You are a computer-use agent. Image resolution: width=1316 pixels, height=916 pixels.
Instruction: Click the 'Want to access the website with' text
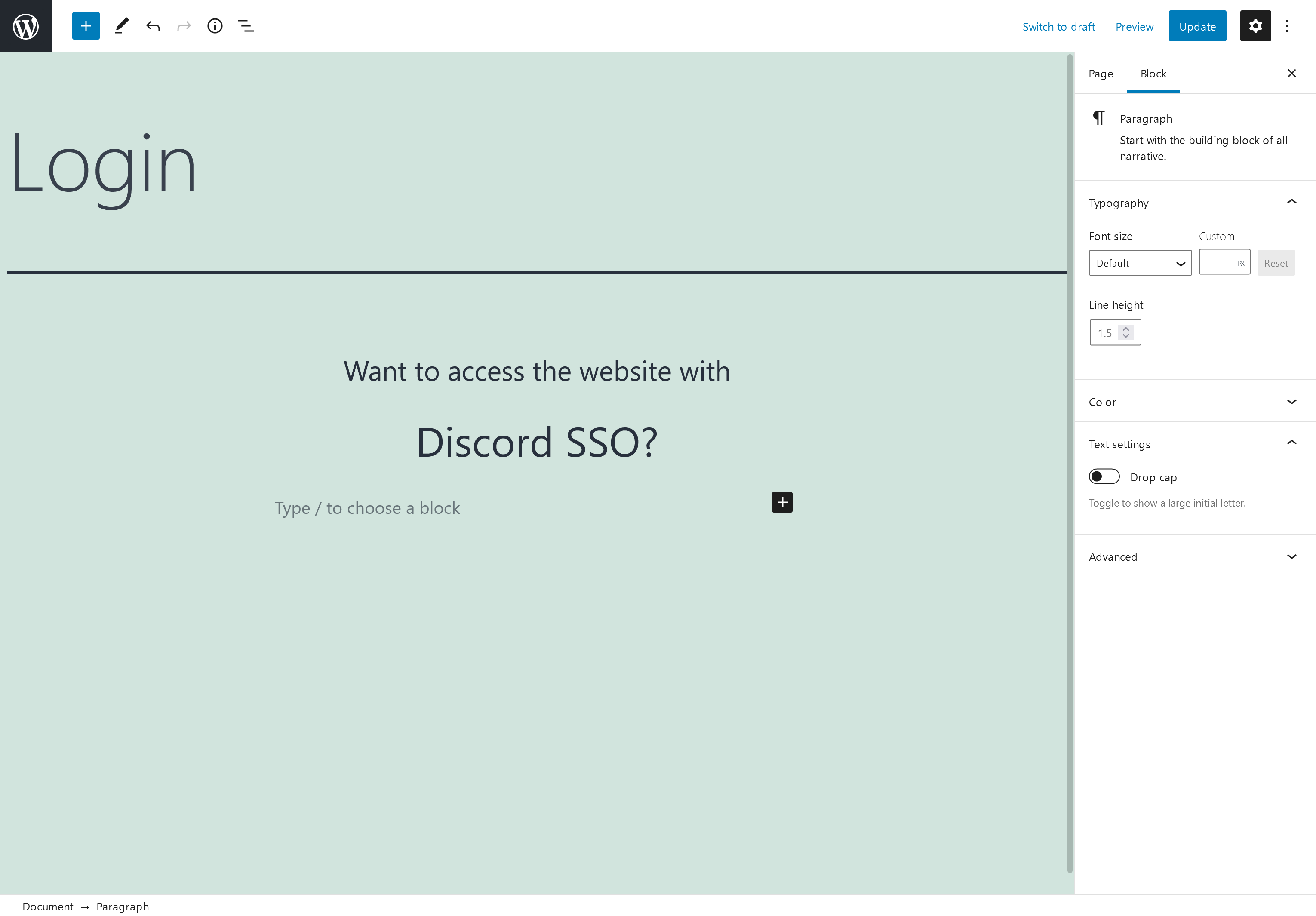(536, 372)
